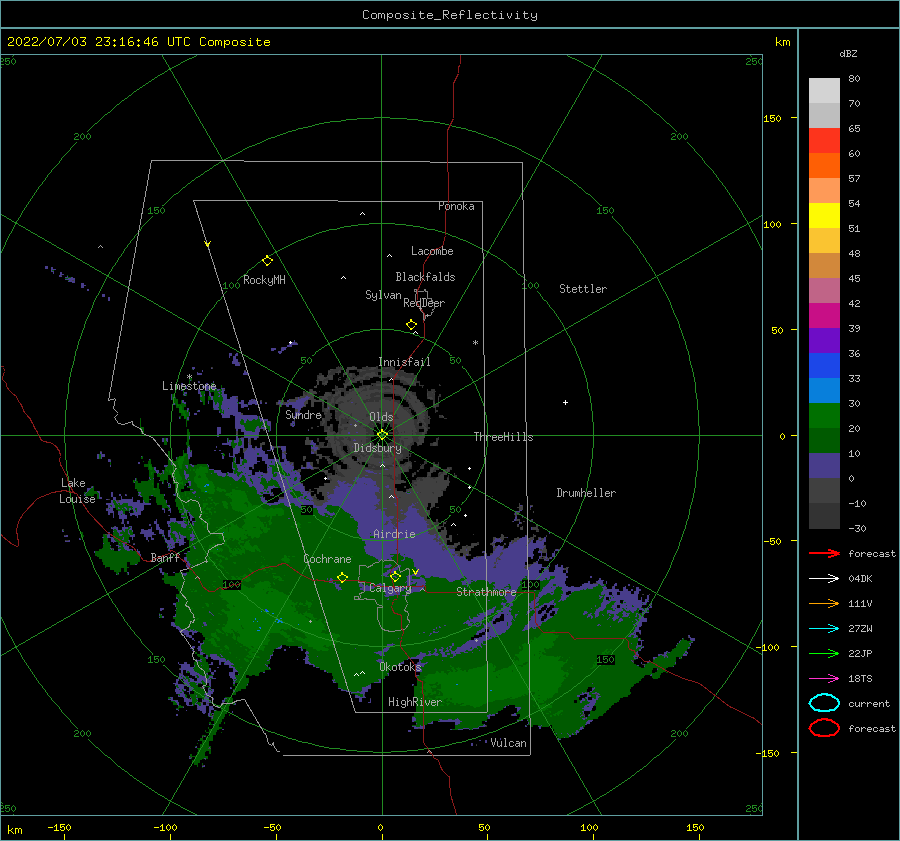900x841 pixels.
Task: Click the dBZ legend heading
Action: 848,53
